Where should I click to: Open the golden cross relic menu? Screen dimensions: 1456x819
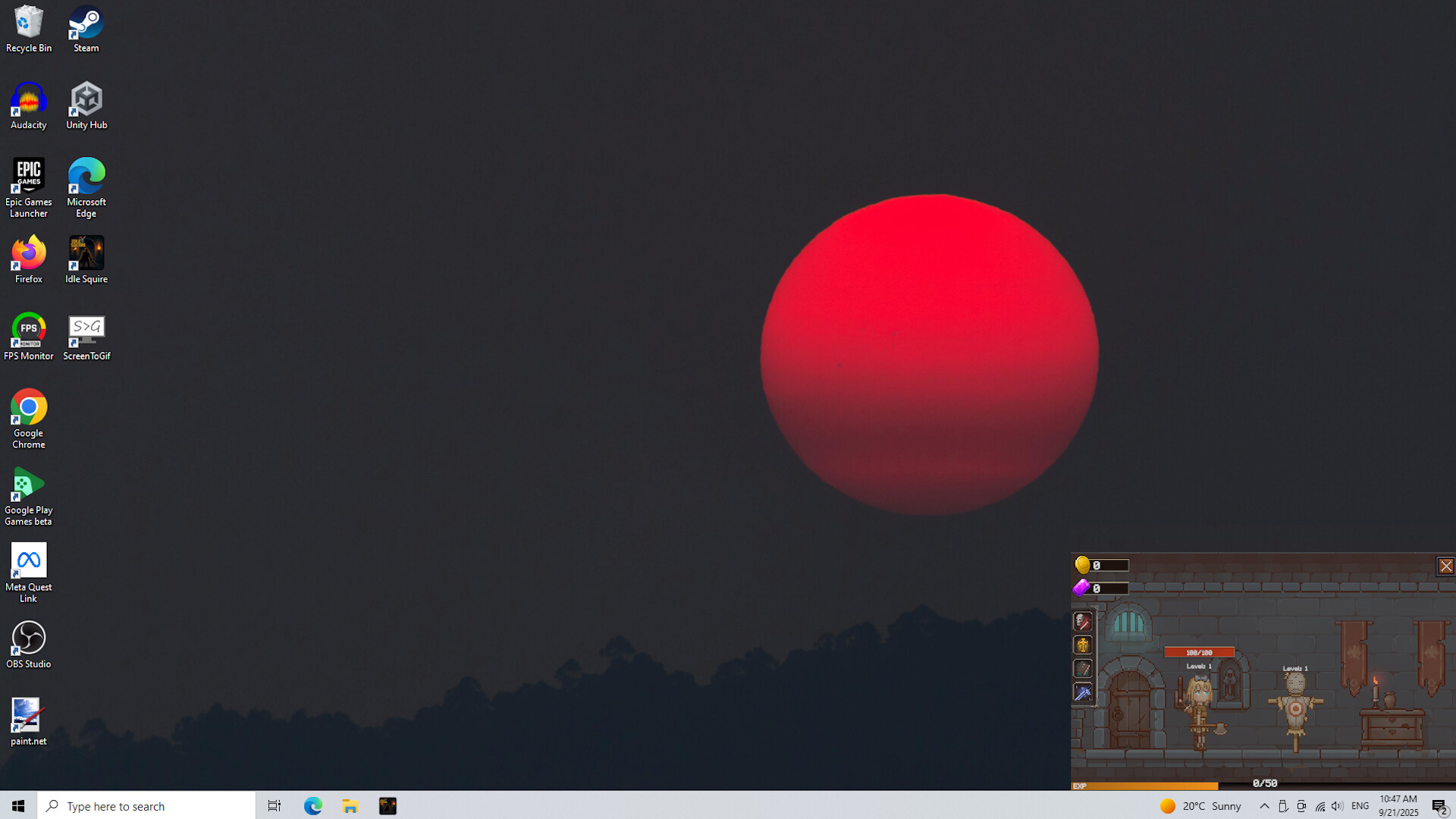[1083, 645]
